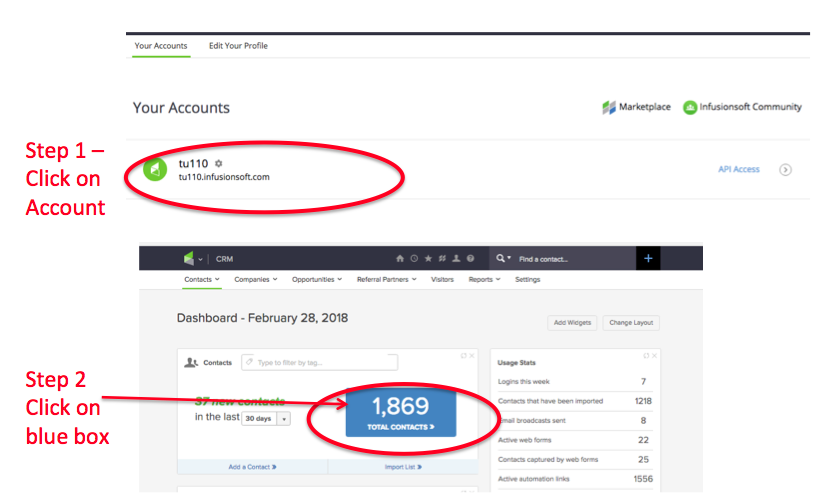Open the Referral Partners dropdown
Image resolution: width=815 pixels, height=499 pixels.
tap(387, 279)
